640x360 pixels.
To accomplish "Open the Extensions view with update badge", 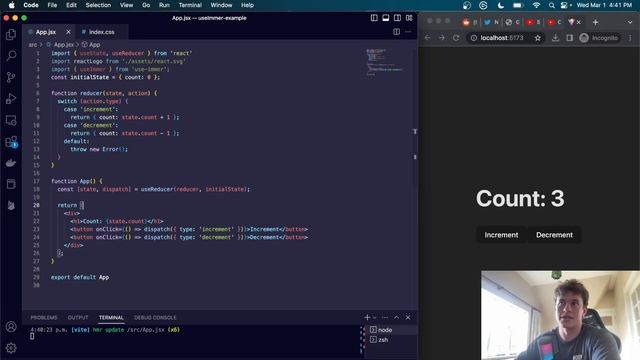I will click(11, 142).
